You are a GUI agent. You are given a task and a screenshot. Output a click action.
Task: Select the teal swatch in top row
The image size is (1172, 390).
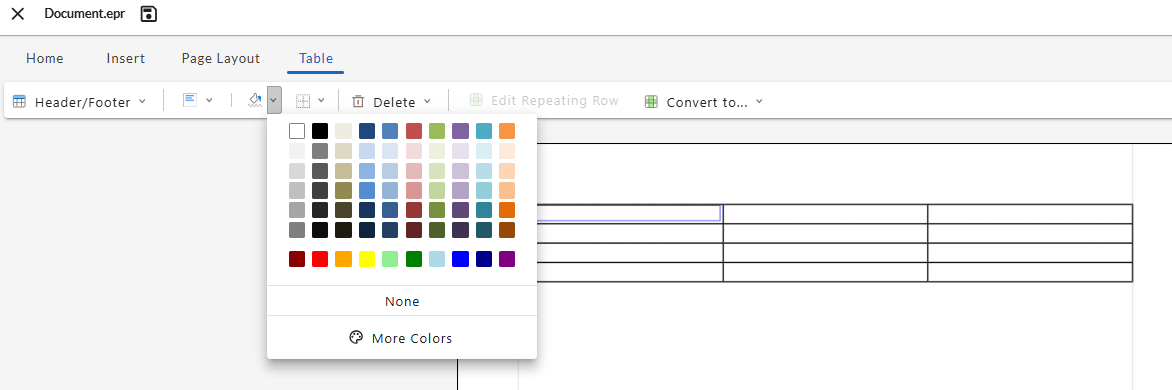tap(484, 131)
